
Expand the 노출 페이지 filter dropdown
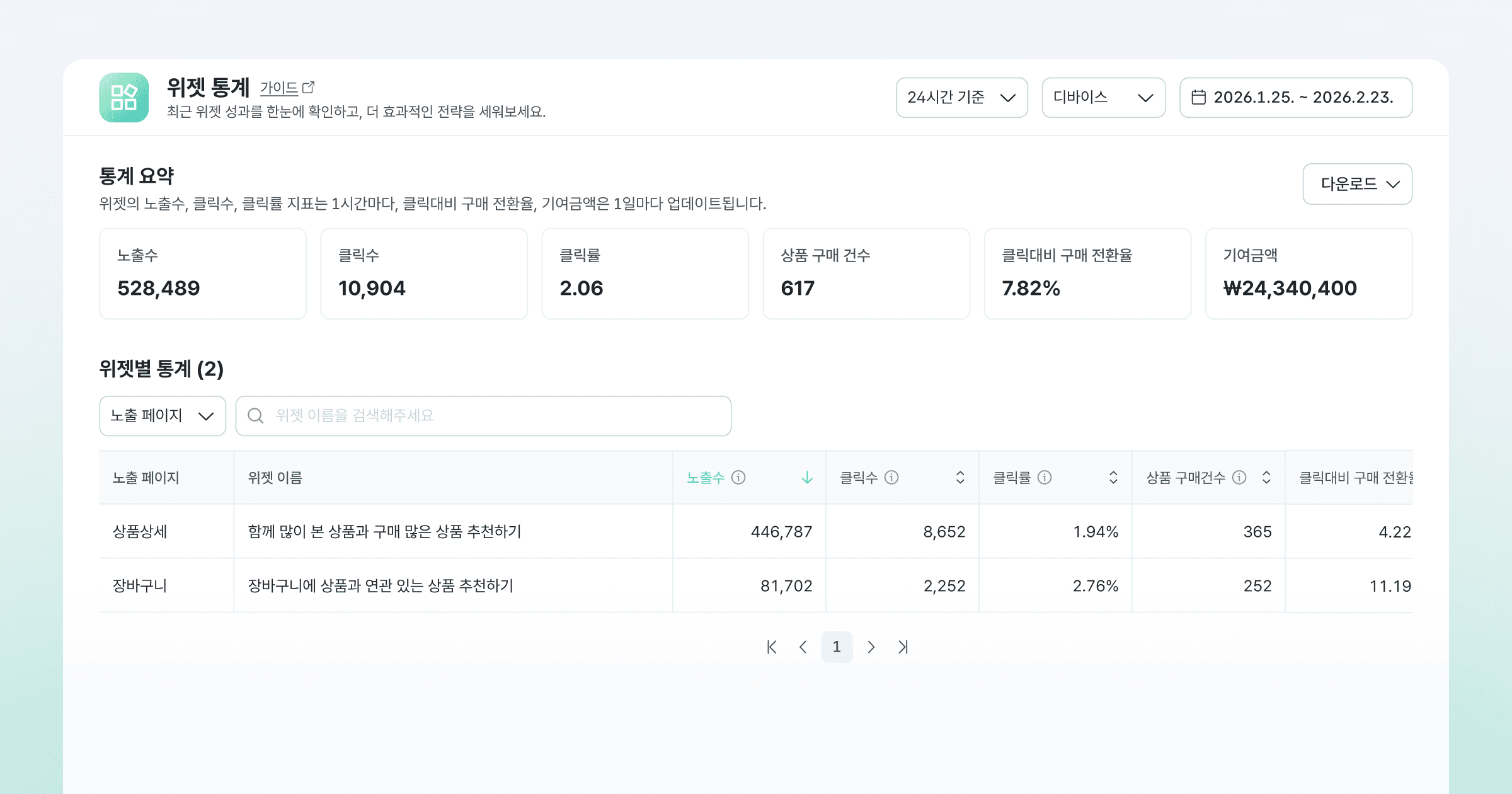[x=163, y=416]
